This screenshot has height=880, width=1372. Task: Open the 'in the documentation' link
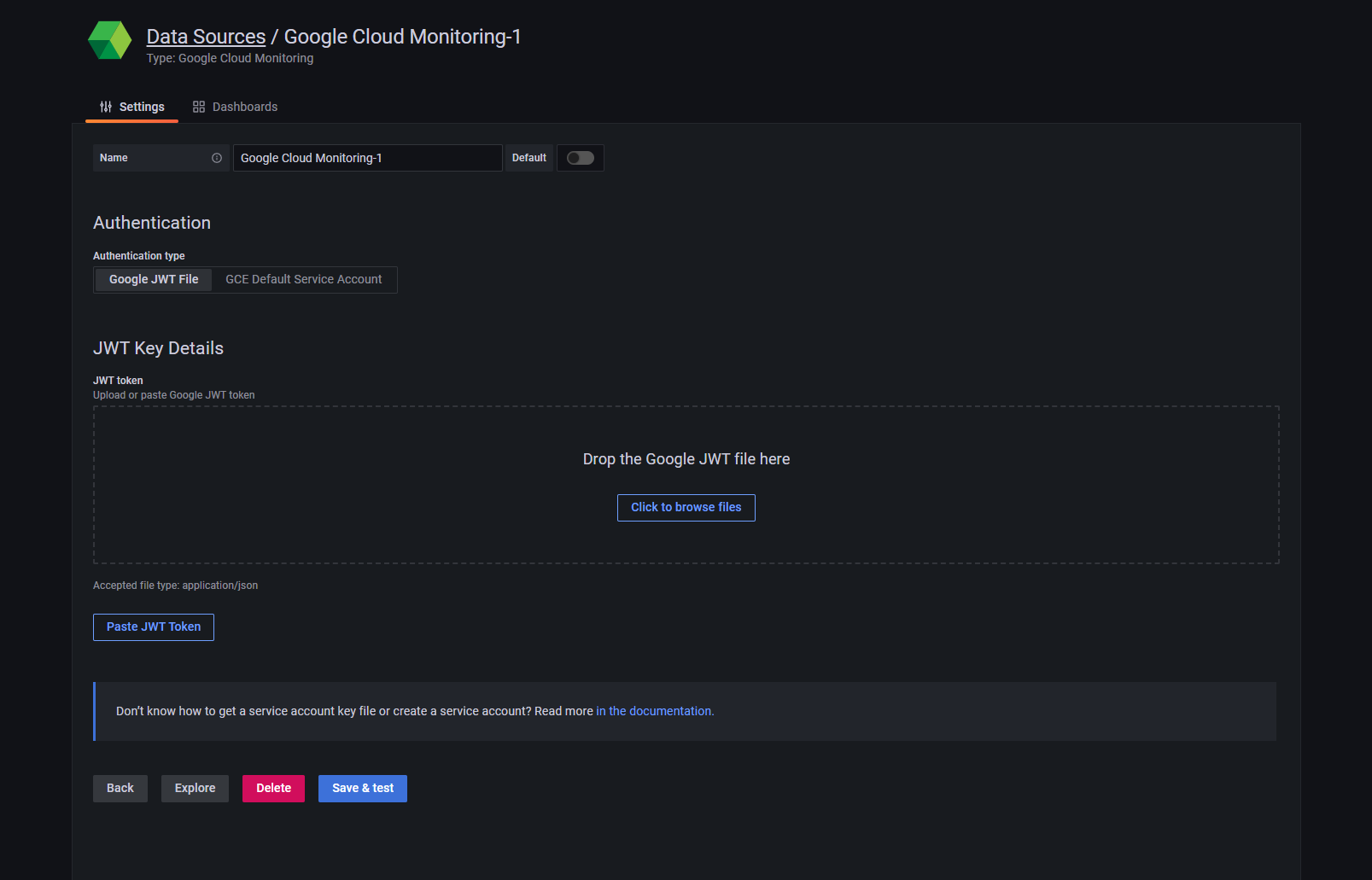pyautogui.click(x=655, y=711)
